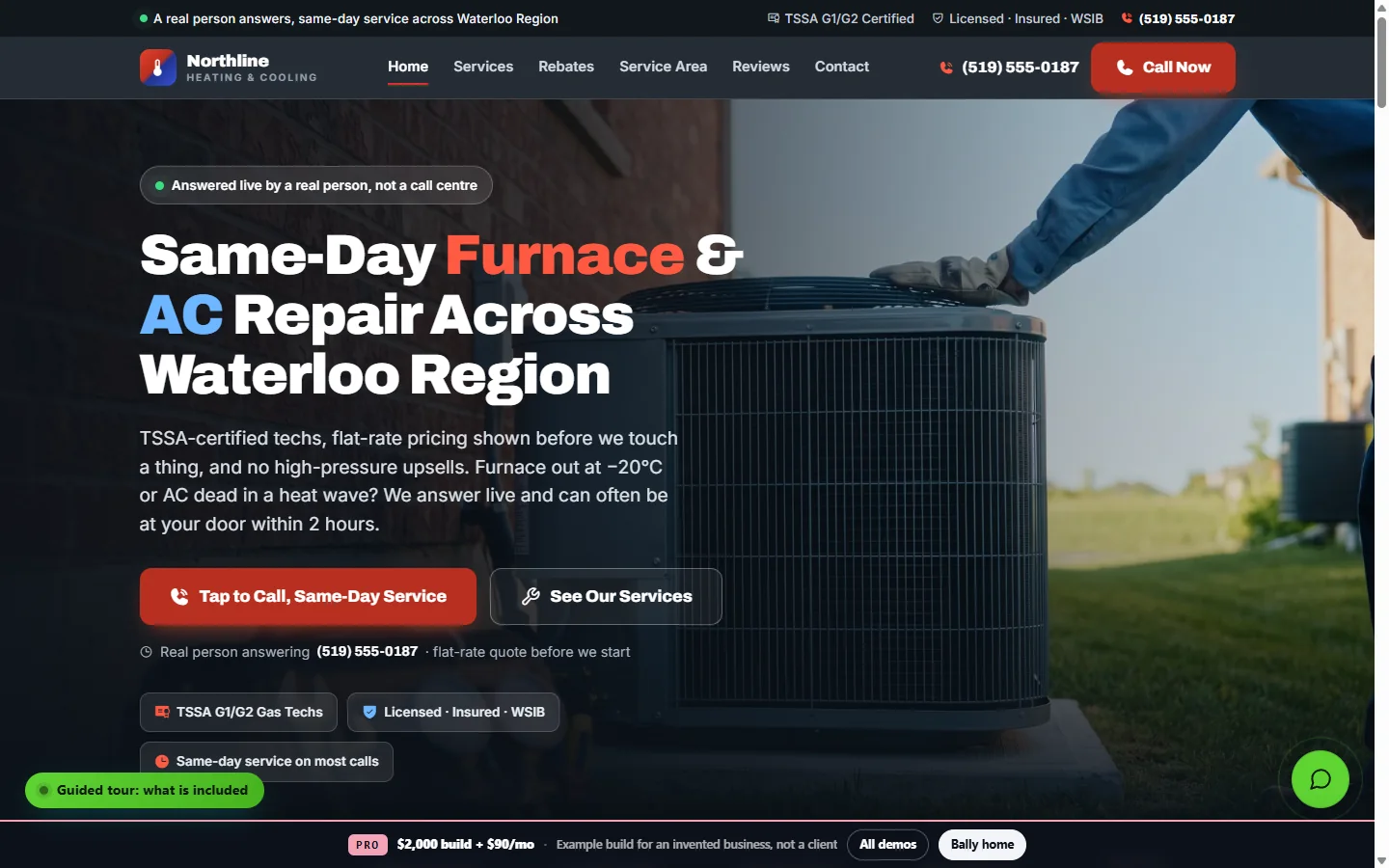This screenshot has height=868, width=1389.
Task: Click the All demos button
Action: (x=887, y=845)
